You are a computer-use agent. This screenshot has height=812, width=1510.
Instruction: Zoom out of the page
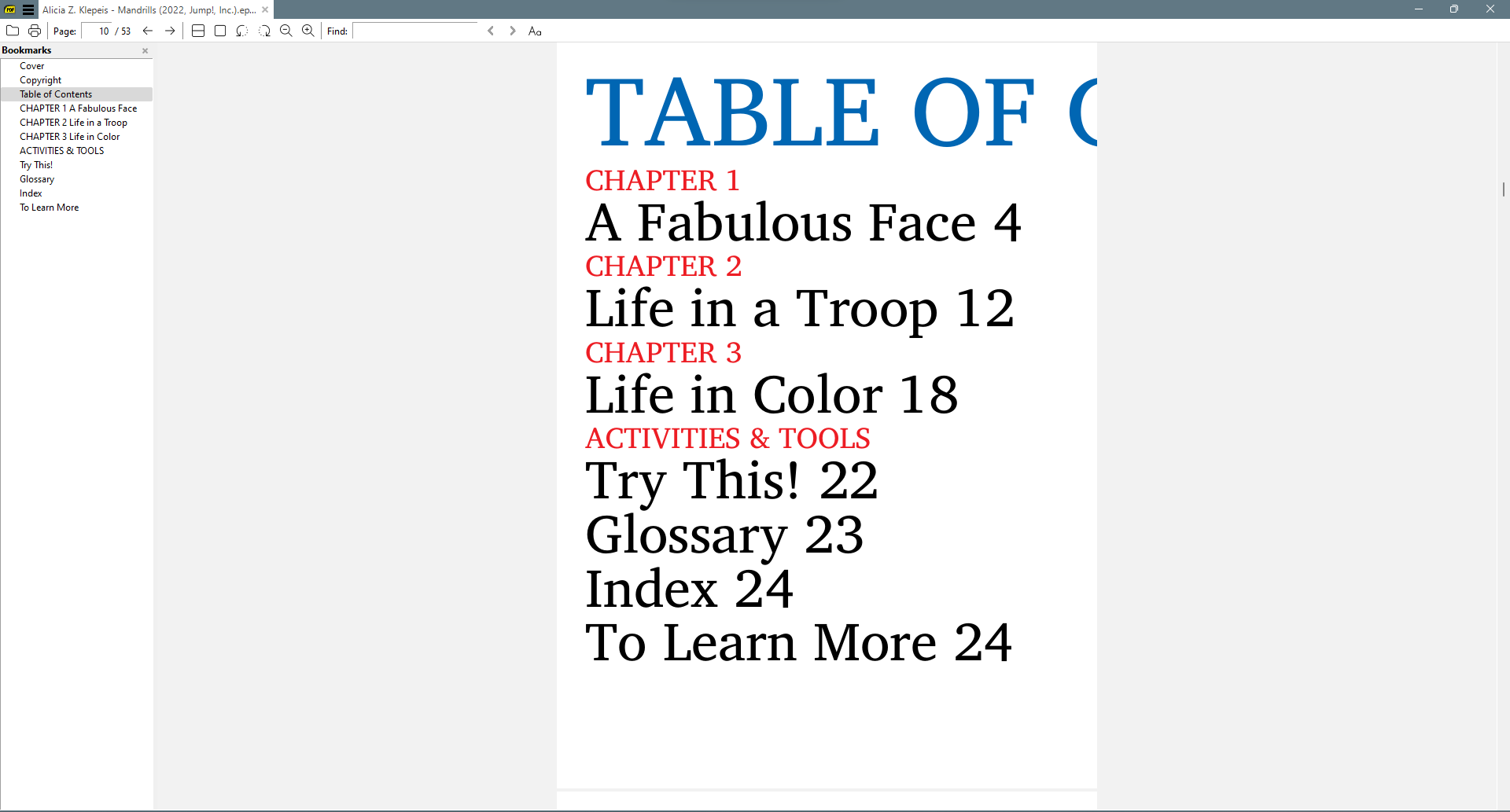click(x=286, y=31)
